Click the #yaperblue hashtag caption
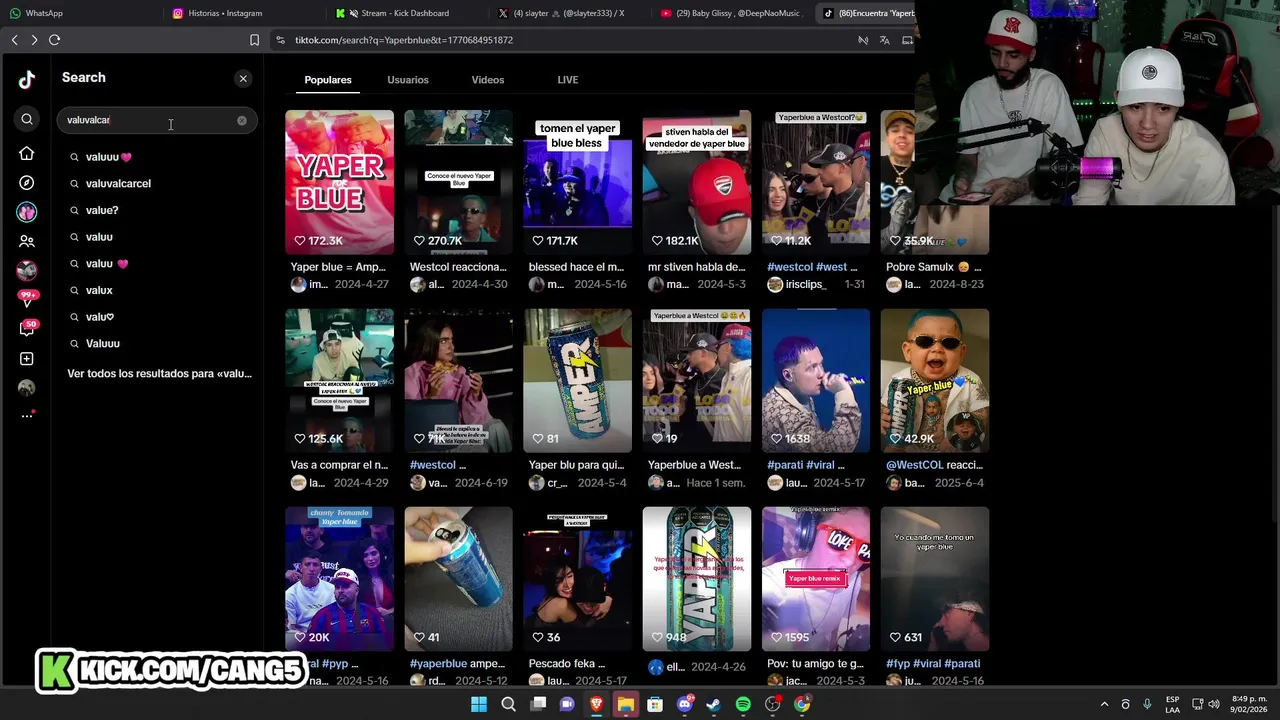The width and height of the screenshot is (1280, 720). click(438, 664)
